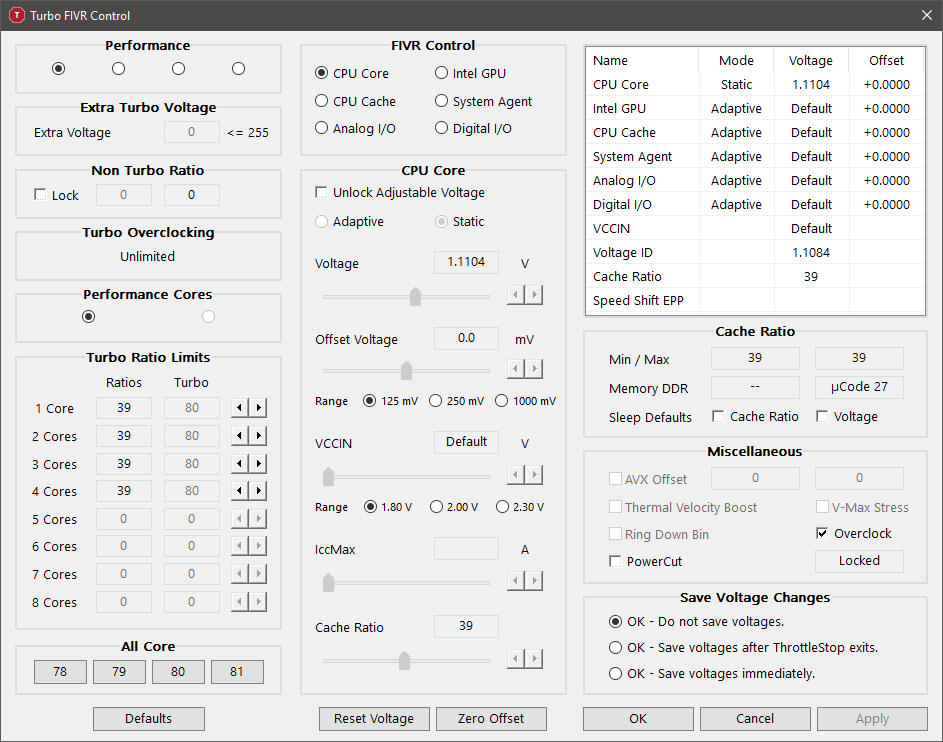
Task: Click the Cache Ratio Max value field
Action: point(859,358)
